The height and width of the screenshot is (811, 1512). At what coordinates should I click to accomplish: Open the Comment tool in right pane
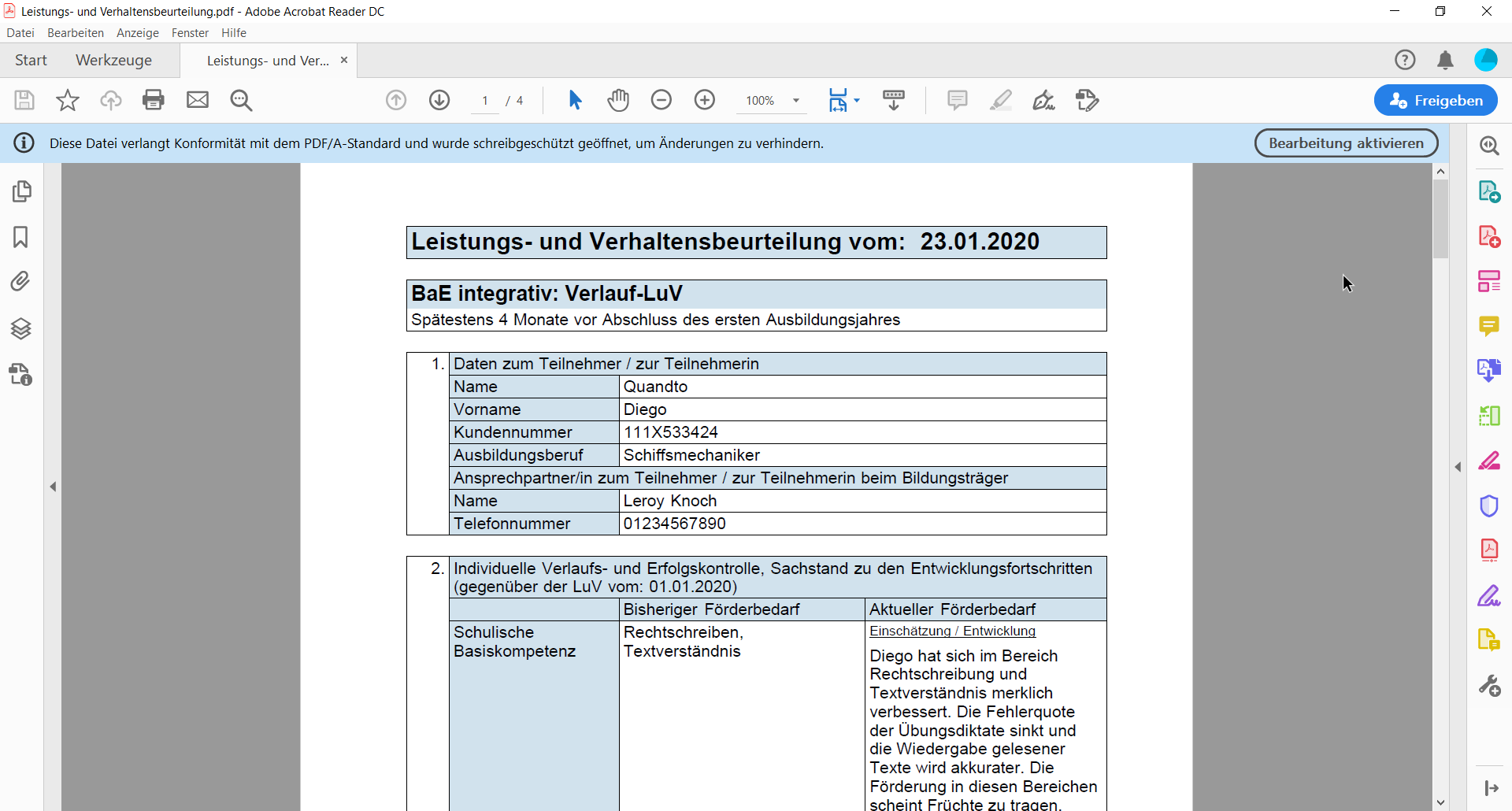point(1489,326)
